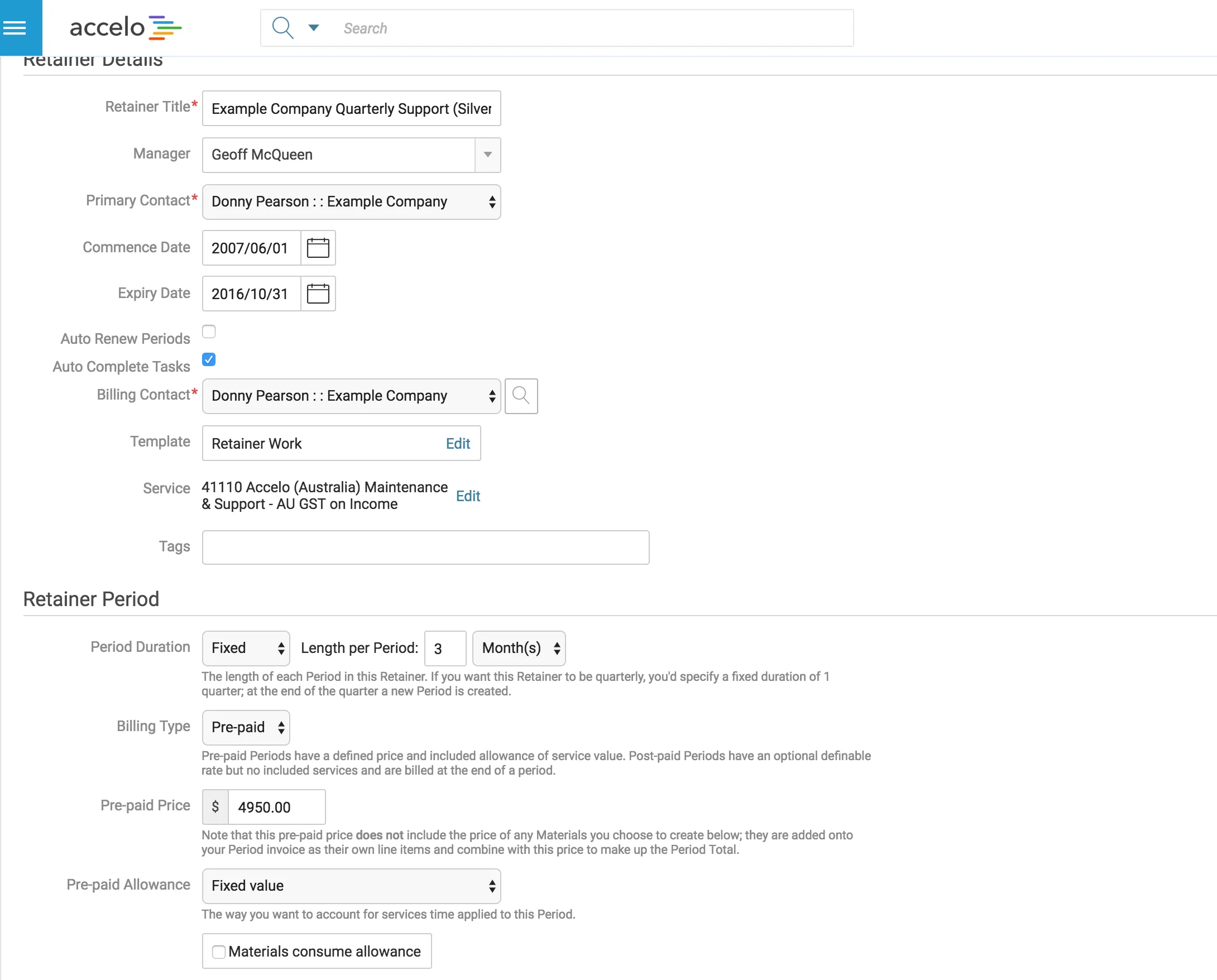Open the Manager dropdown

(x=487, y=155)
